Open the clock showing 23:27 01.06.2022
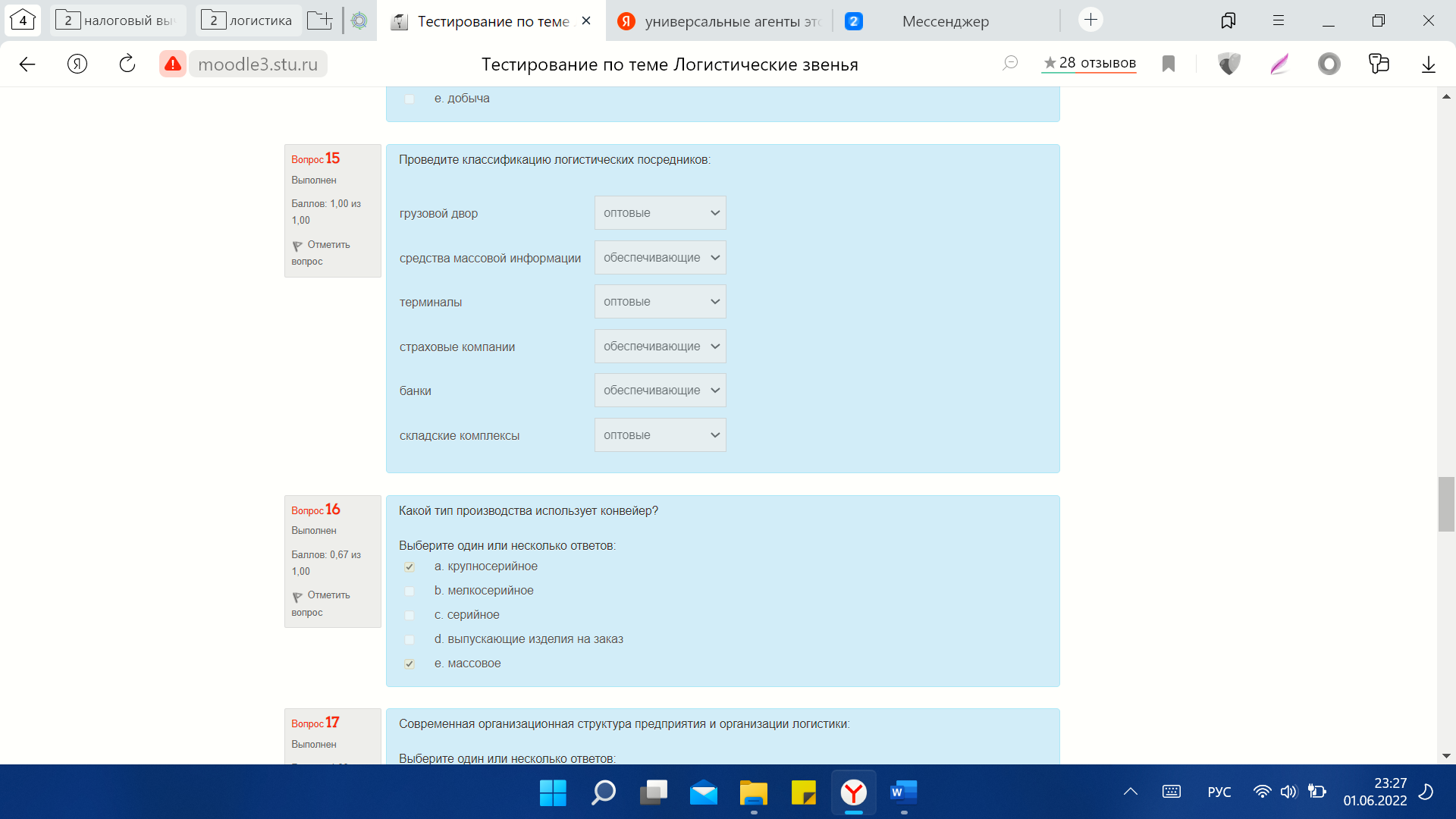 coord(1375,792)
